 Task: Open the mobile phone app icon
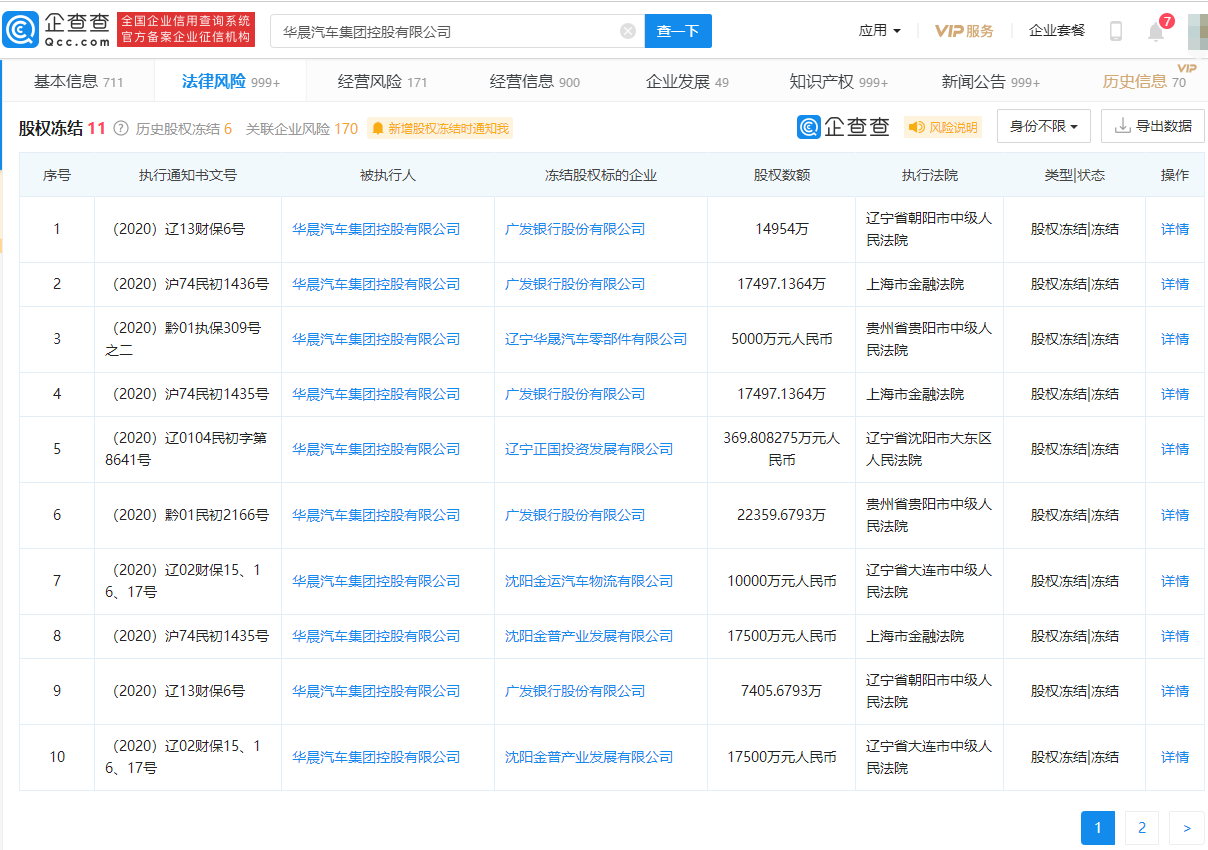[x=1116, y=31]
